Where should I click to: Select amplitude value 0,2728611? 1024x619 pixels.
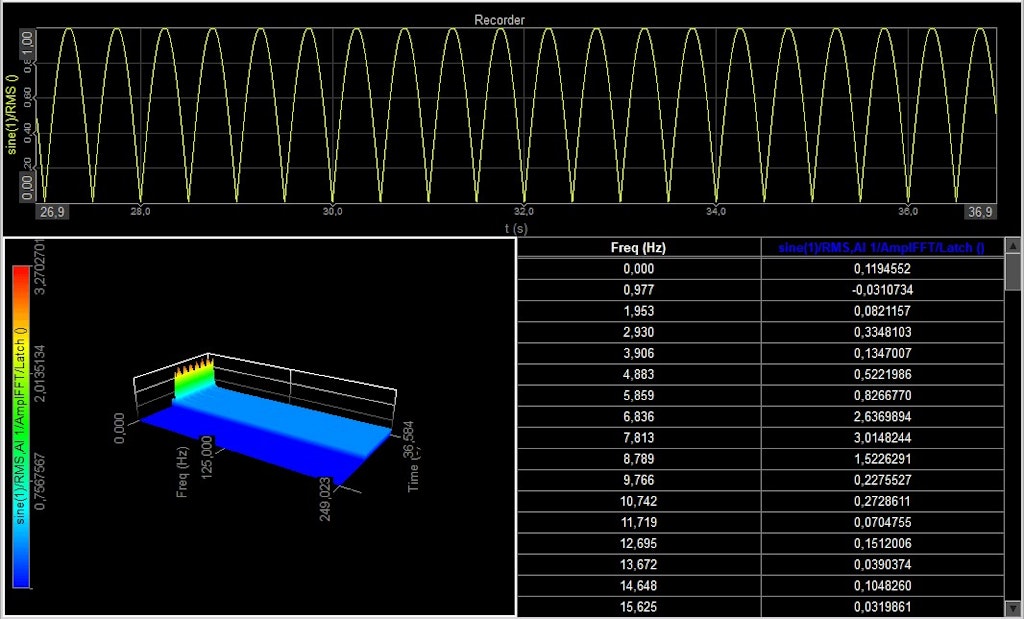882,501
